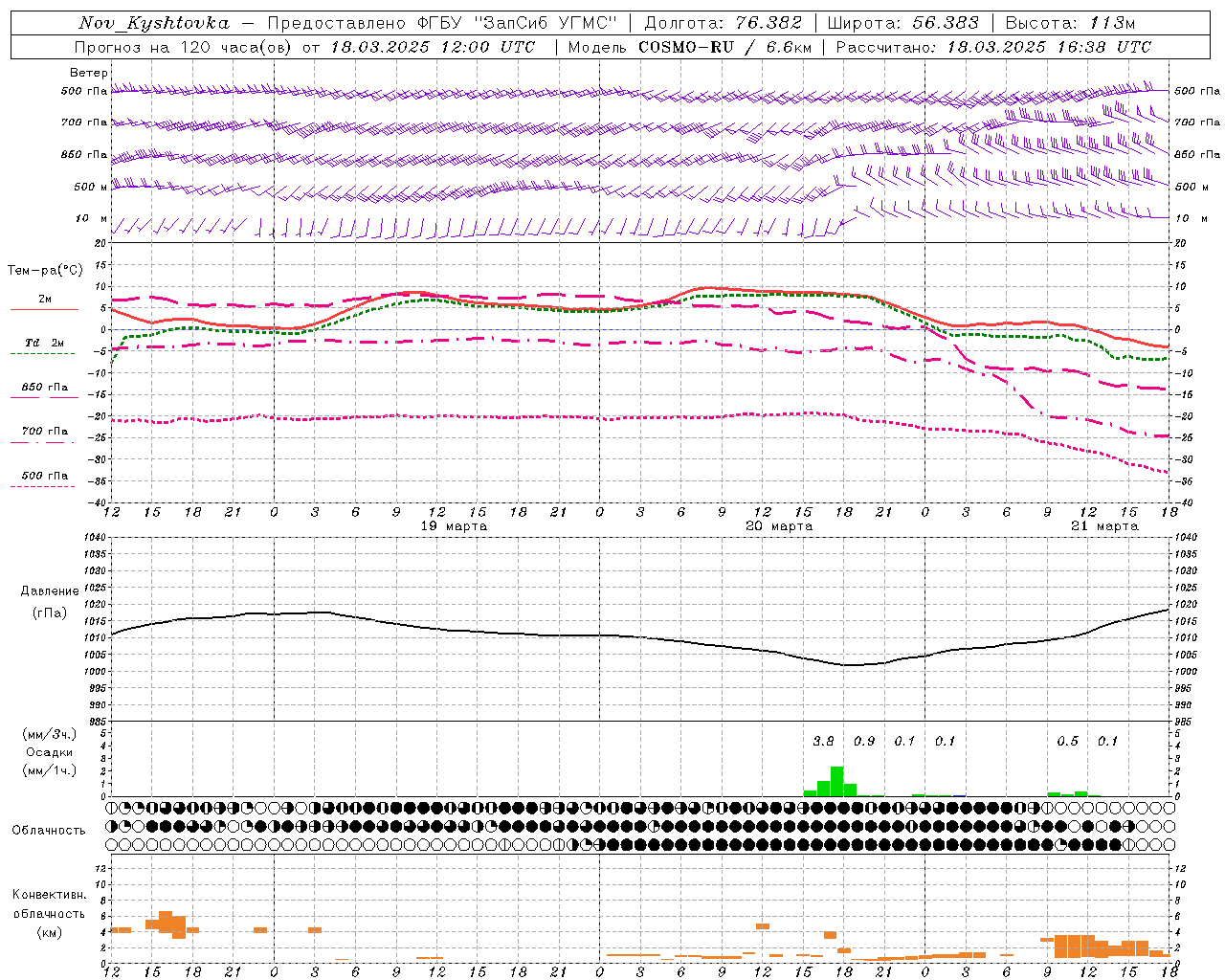
Task: Click the 3.8 precipitation total value
Action: point(823,741)
